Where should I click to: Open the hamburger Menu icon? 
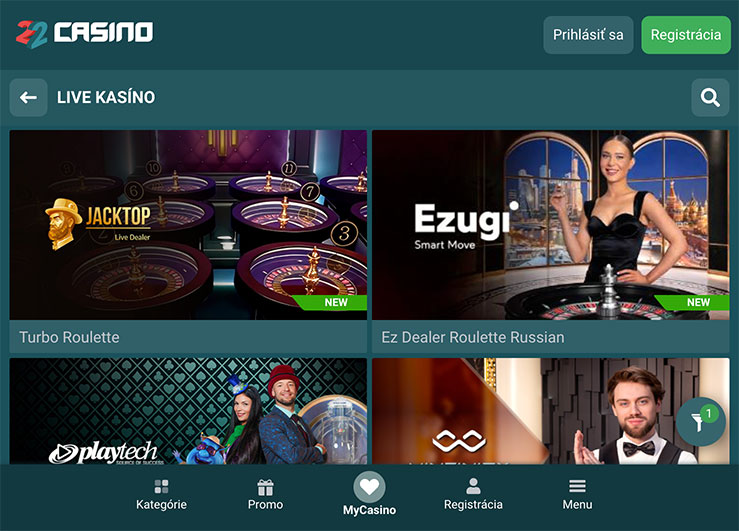pos(577,486)
